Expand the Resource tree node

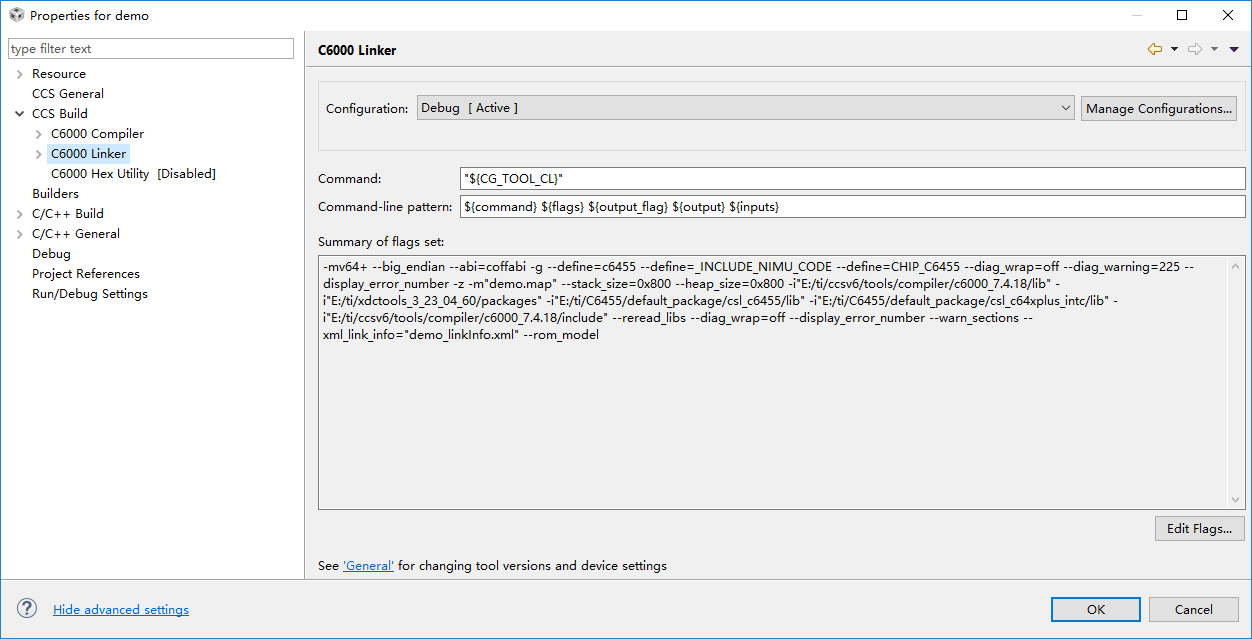pyautogui.click(x=20, y=74)
